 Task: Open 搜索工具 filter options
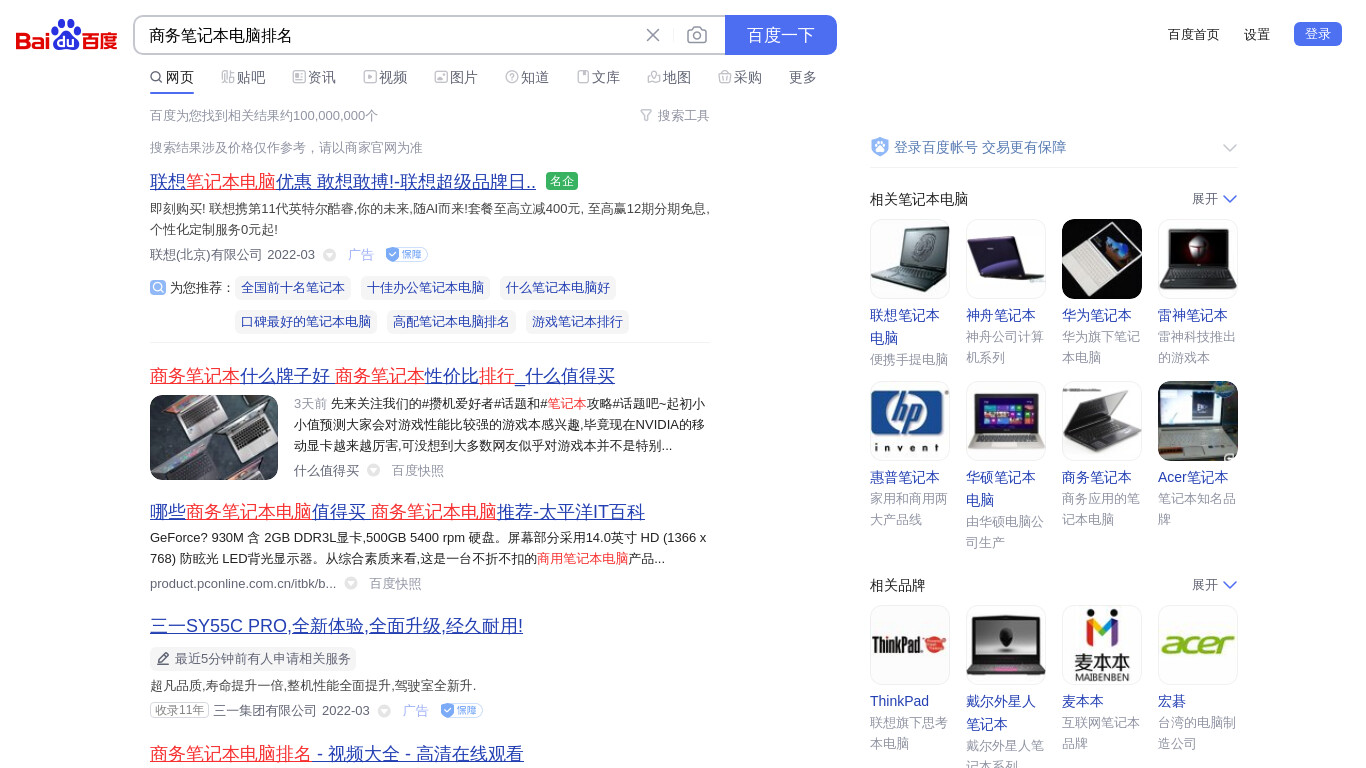click(675, 115)
